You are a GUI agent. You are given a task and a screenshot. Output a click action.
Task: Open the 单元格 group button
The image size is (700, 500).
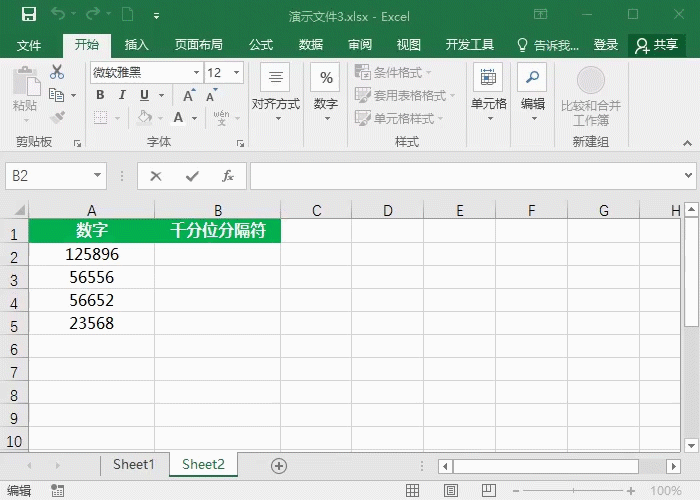coord(488,93)
